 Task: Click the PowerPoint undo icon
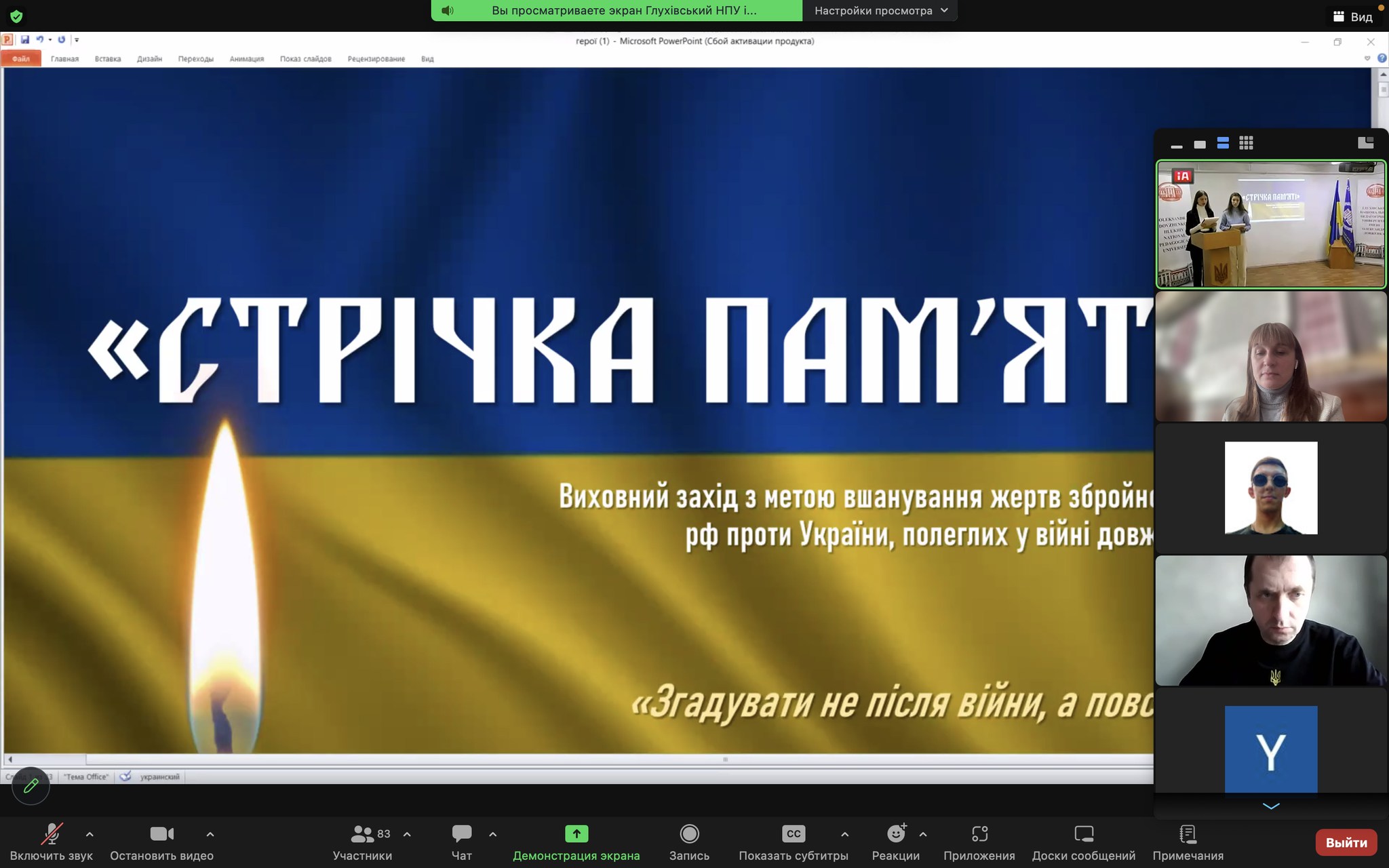[x=40, y=40]
